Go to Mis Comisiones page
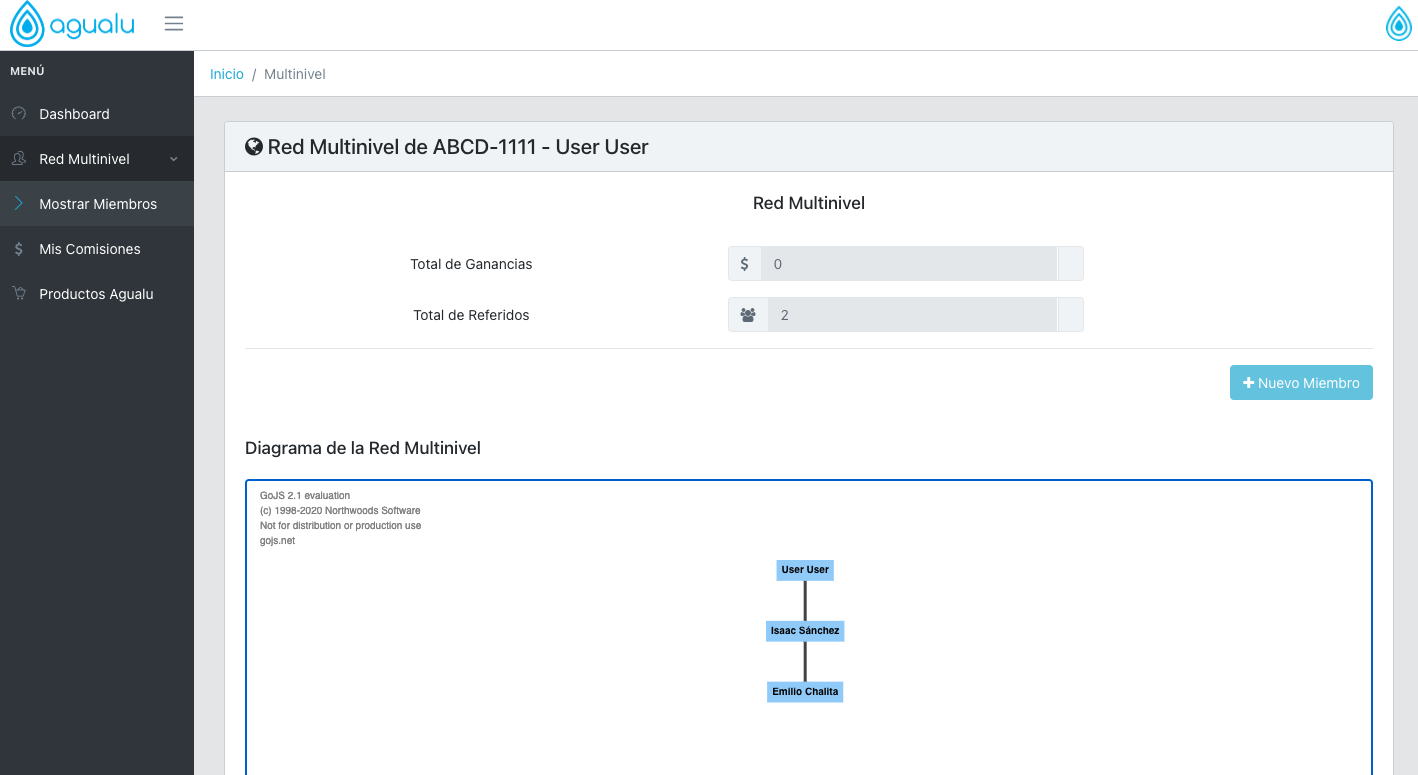Screen dimensions: 1418x775 tap(97, 249)
